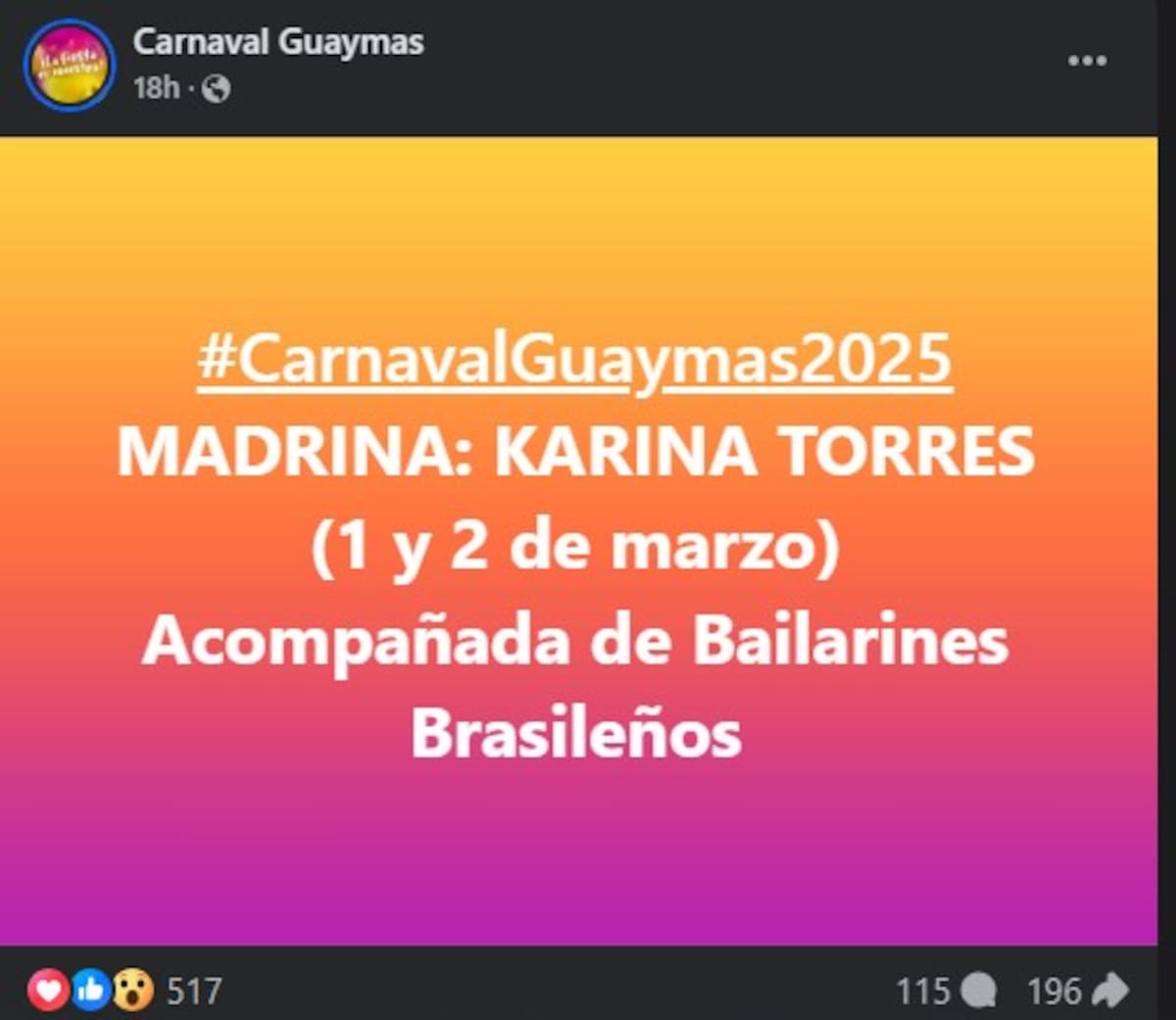Viewport: 1176px width, 1020px height.
Task: Click the MADRINA: KARINA TORRES text line
Action: tap(576, 452)
